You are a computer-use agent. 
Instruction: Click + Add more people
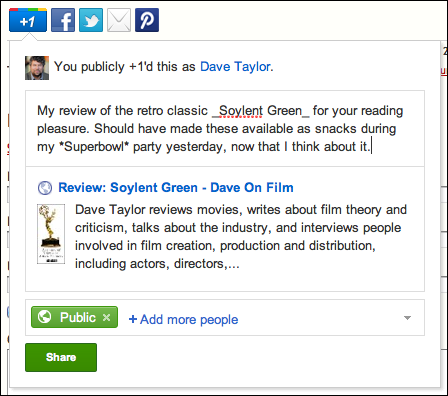(183, 319)
